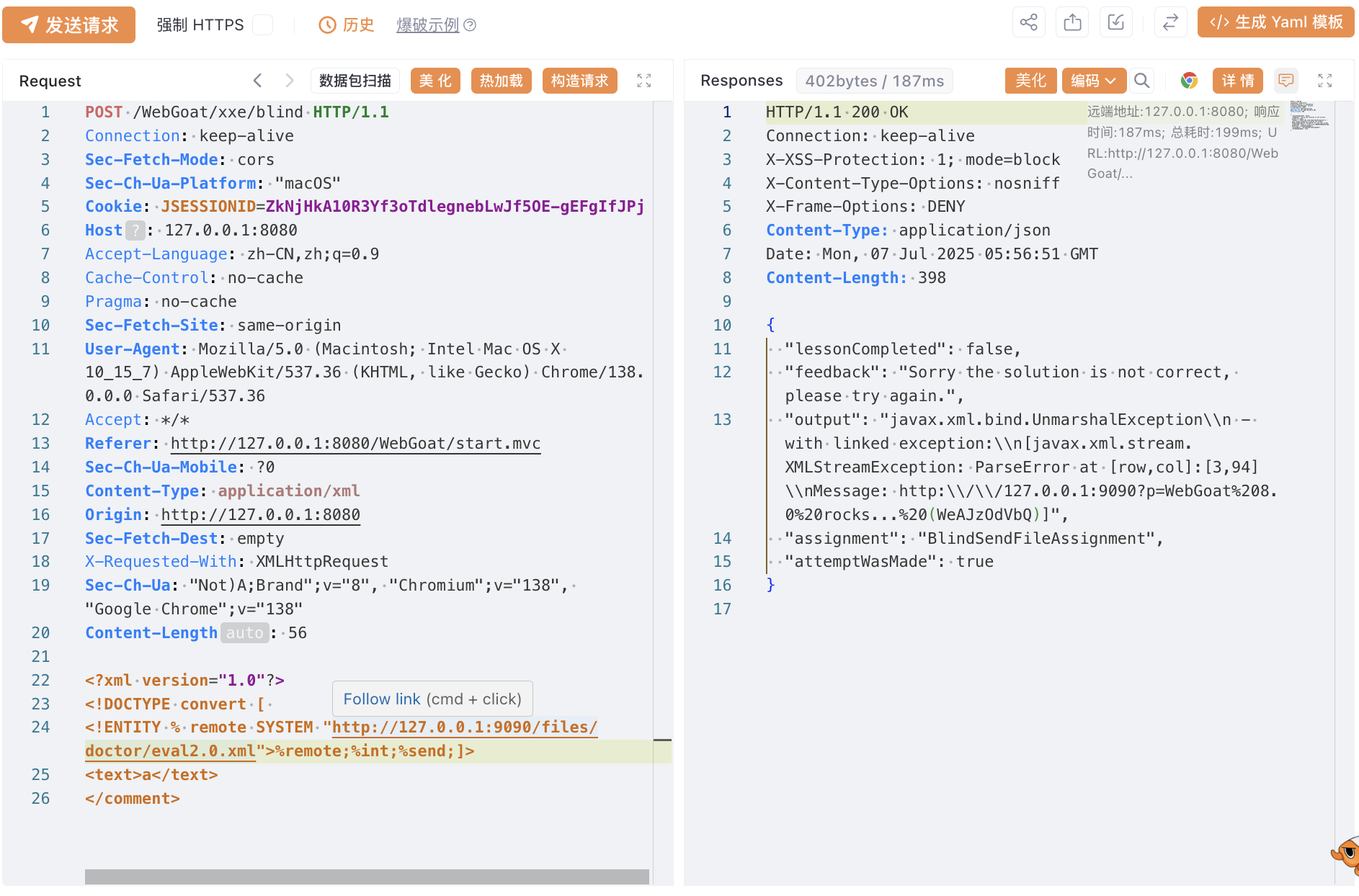Click the Responses panel title
This screenshot has height=896, width=1359.
pos(741,81)
